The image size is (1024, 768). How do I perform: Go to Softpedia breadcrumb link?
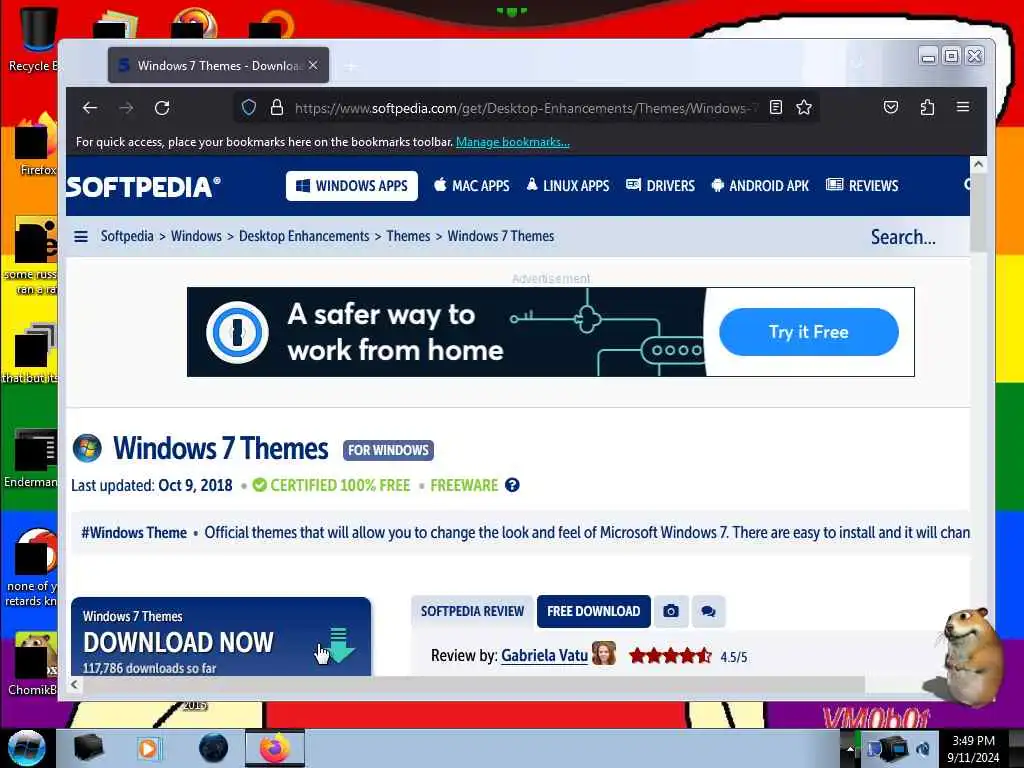127,236
